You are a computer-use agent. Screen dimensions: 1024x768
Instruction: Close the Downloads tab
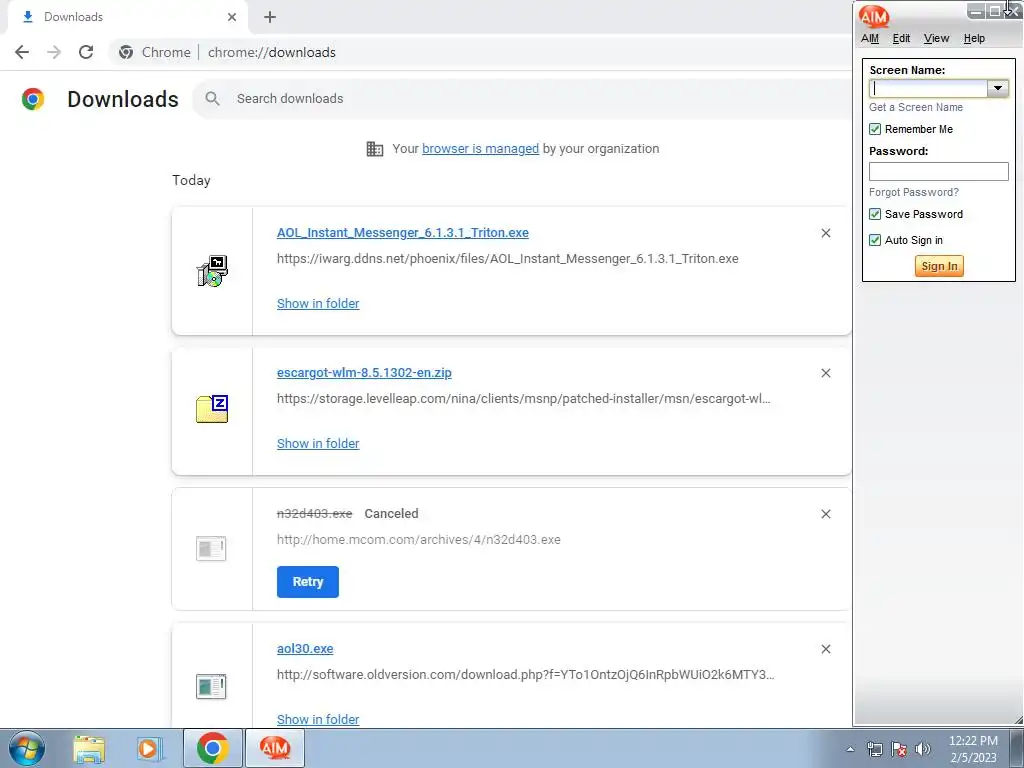click(x=232, y=17)
